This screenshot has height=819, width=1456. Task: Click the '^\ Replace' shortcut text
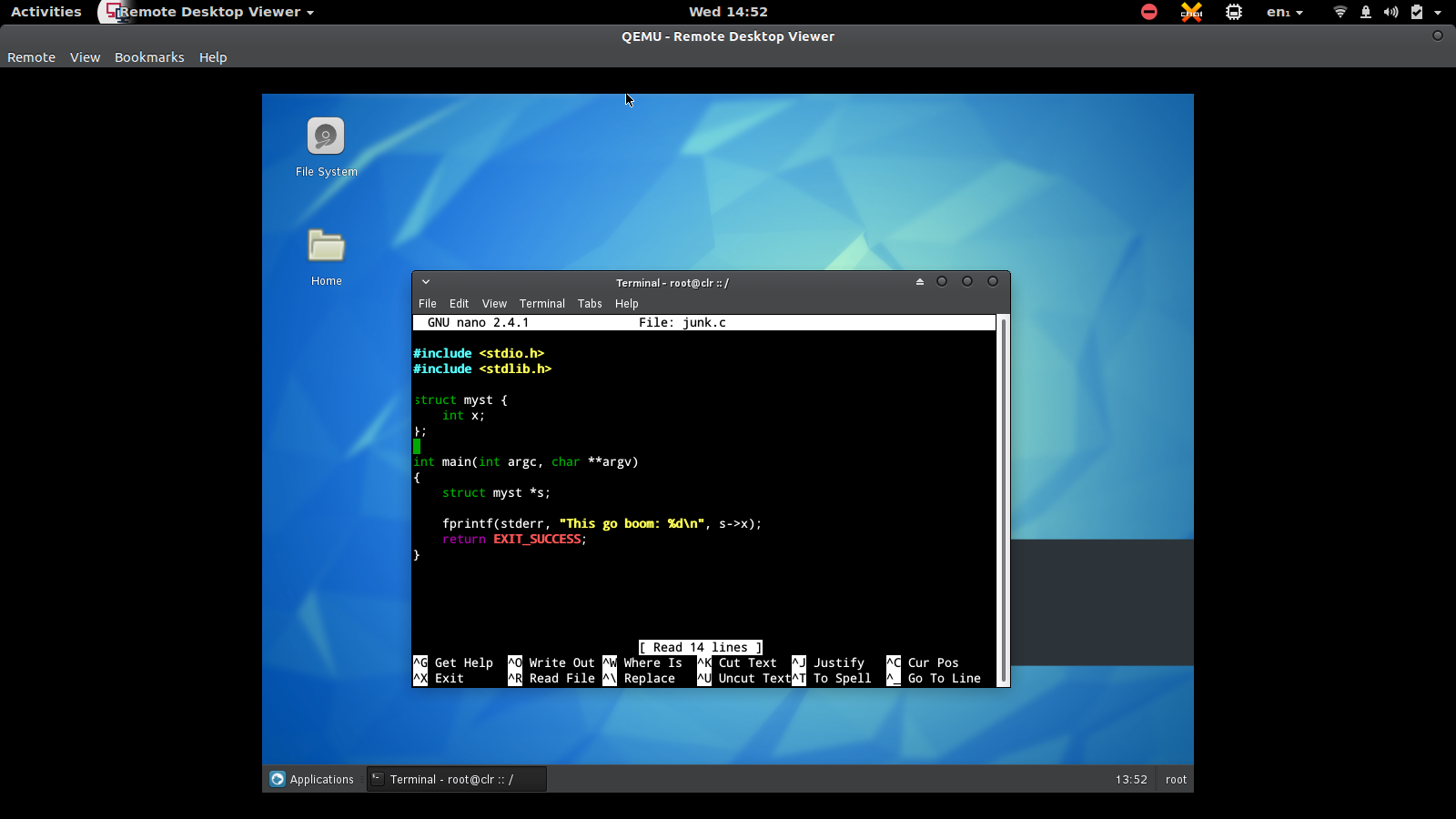point(639,679)
